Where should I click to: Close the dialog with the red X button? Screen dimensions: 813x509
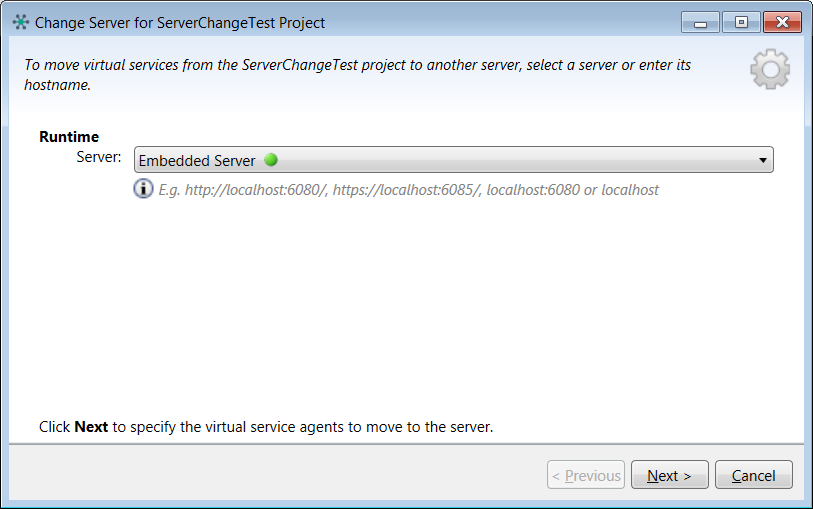tap(782, 22)
